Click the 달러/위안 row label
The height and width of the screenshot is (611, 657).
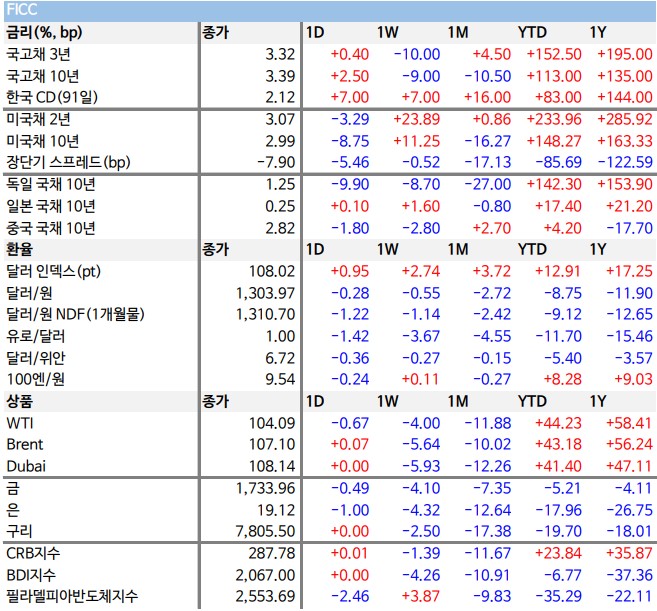(x=36, y=358)
